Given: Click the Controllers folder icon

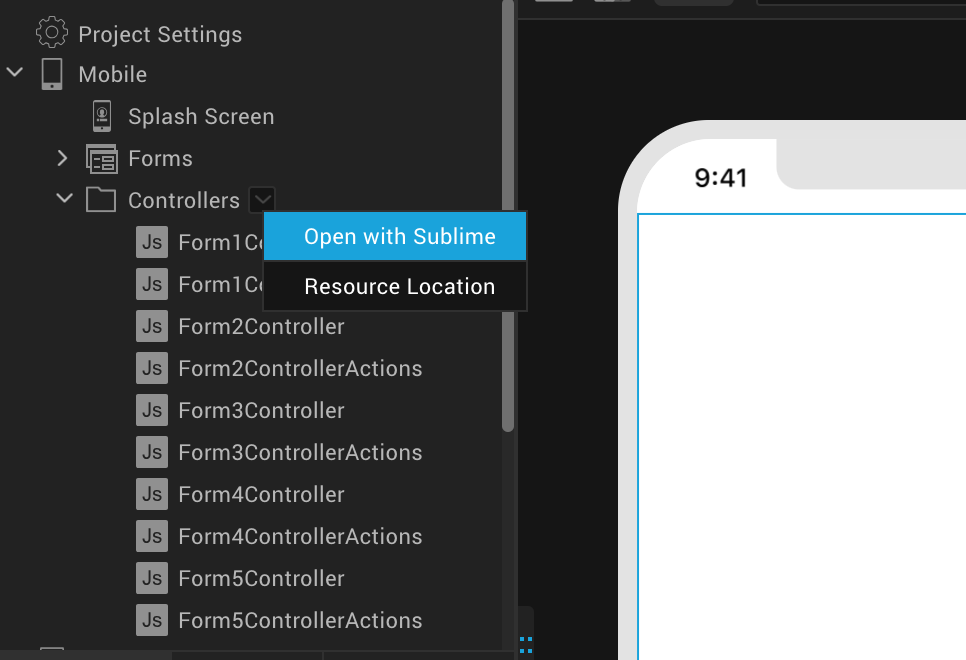Looking at the screenshot, I should 101,199.
